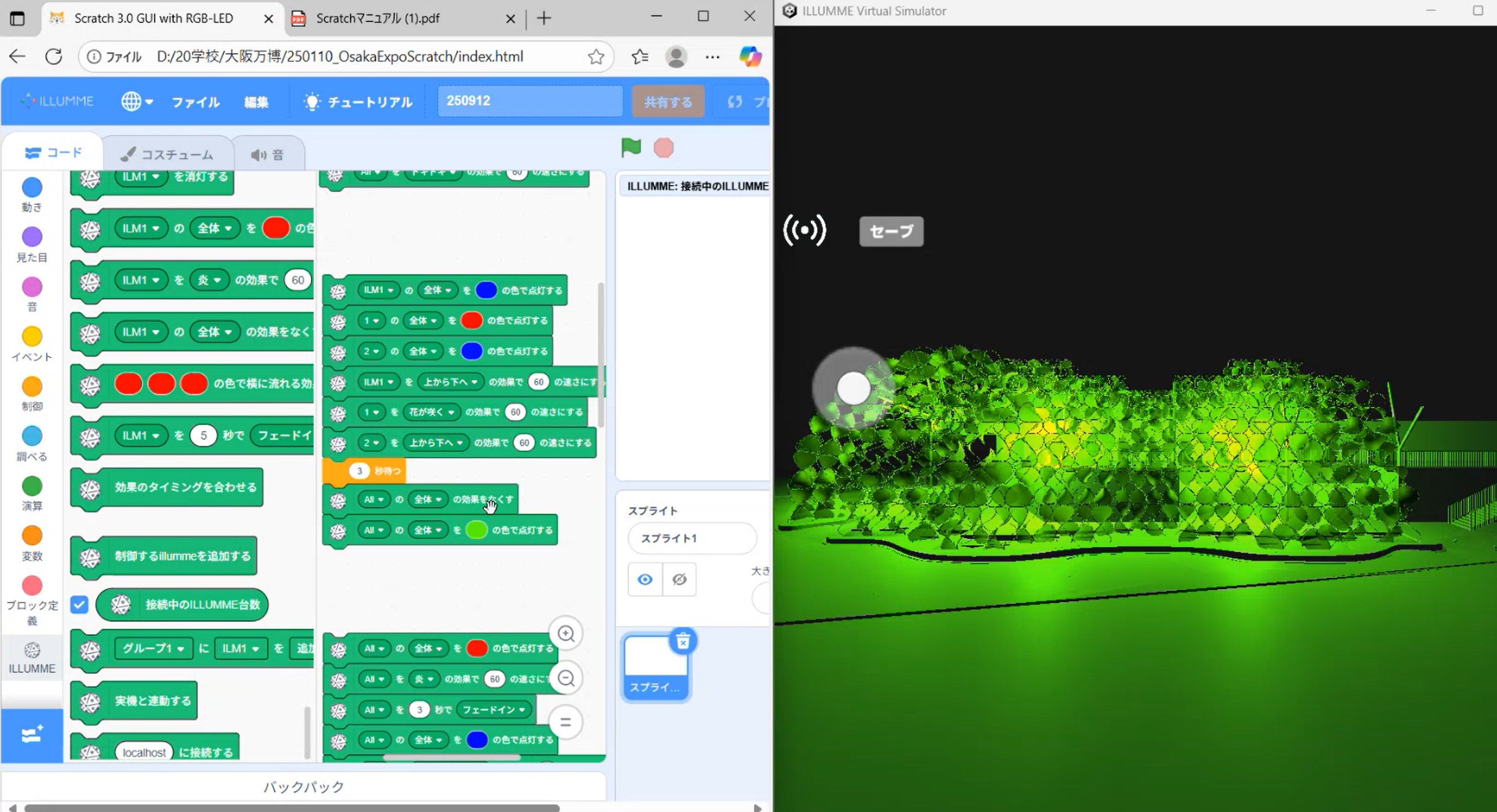Click the zoom out workspace icon
The height and width of the screenshot is (812, 1497).
[x=565, y=678]
